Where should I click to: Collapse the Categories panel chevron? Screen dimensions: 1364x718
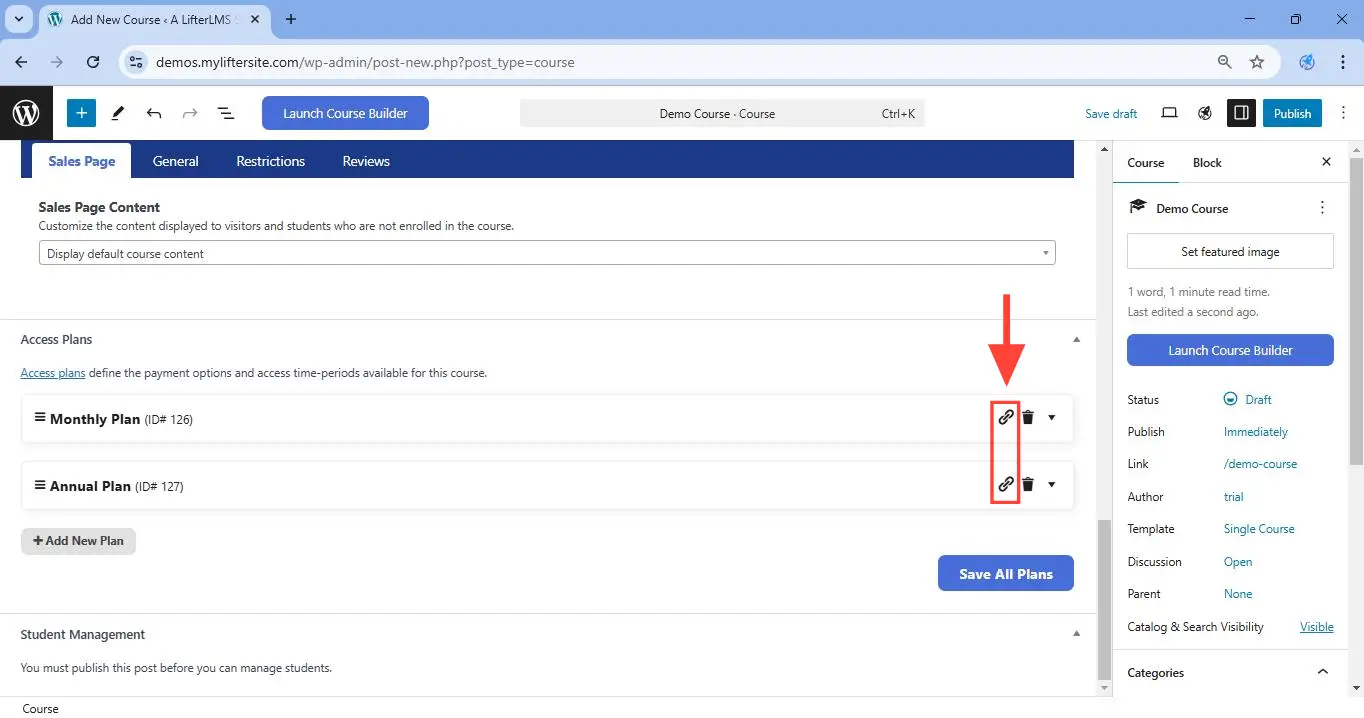[1322, 672]
